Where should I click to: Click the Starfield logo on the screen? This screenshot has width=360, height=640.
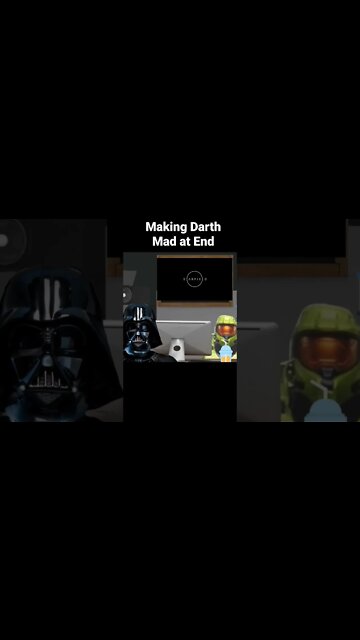pyautogui.click(x=195, y=279)
